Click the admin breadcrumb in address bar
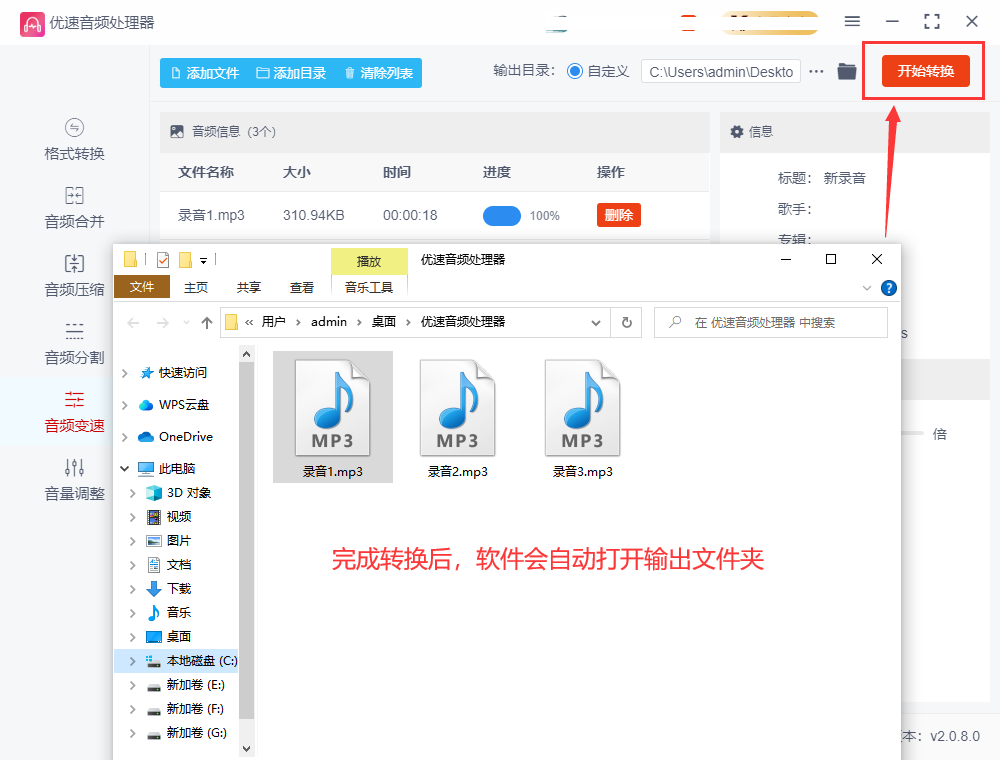This screenshot has width=1000, height=760. tap(328, 322)
